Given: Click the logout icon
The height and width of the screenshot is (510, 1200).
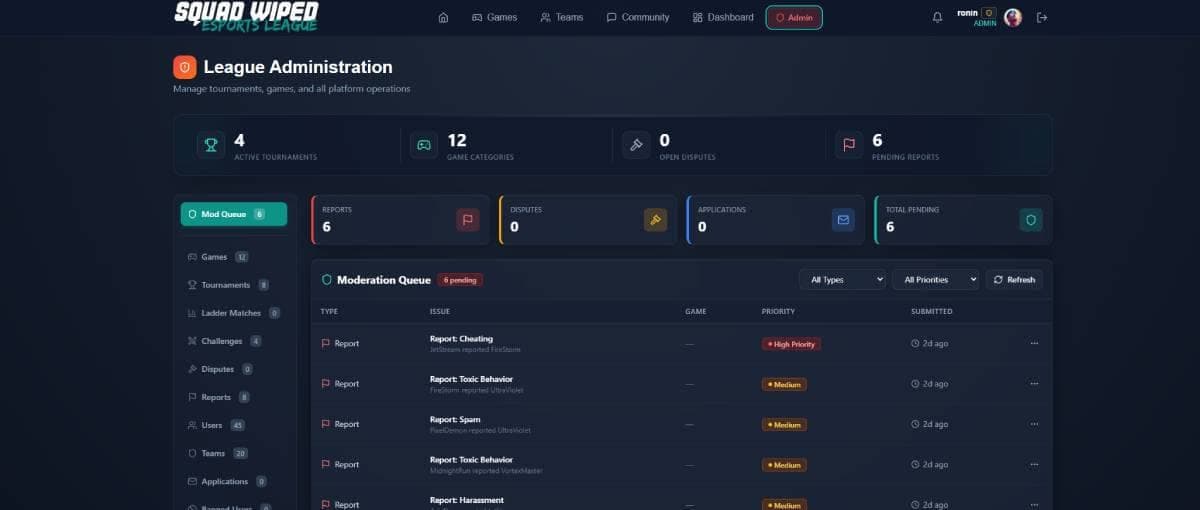Looking at the screenshot, I should [1042, 17].
